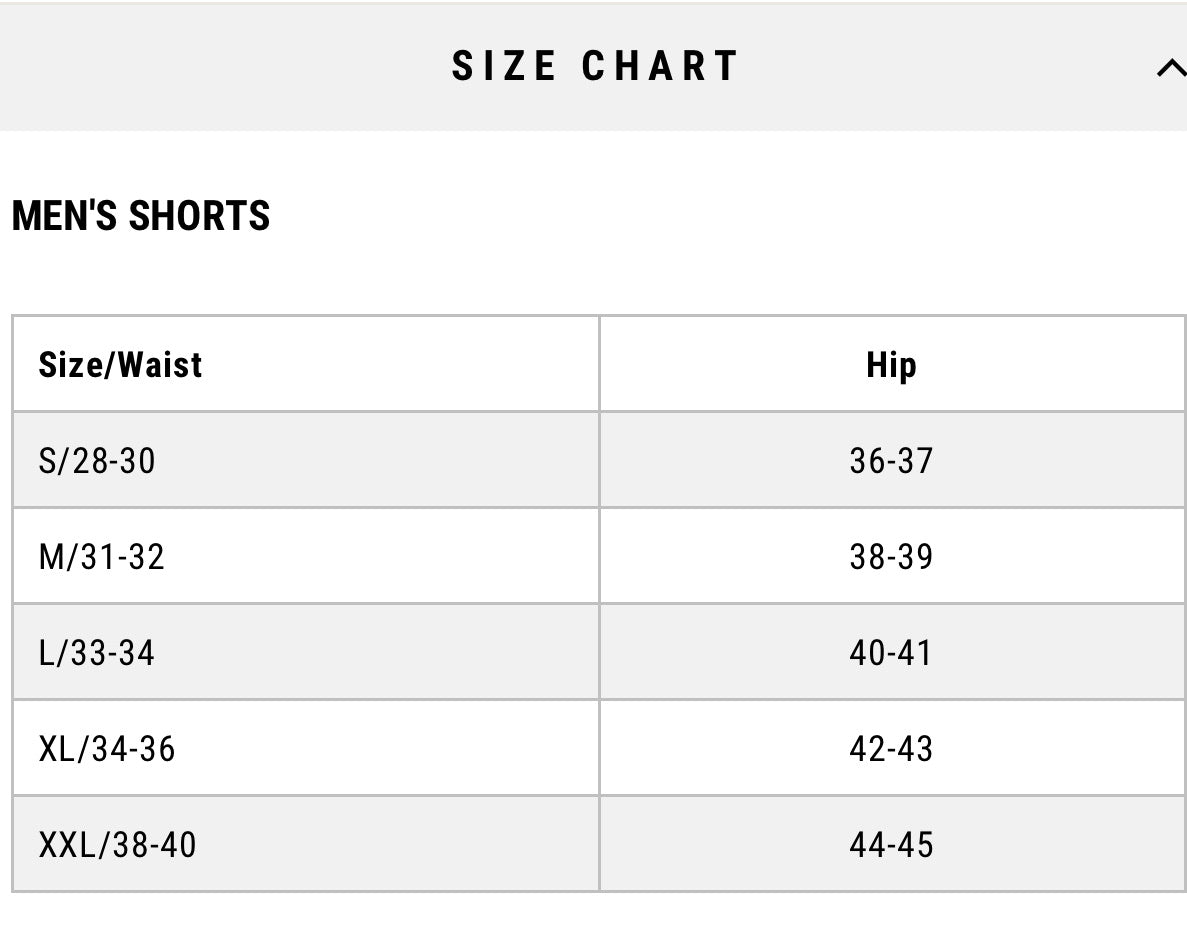Click the M/31-32 size cell
The height and width of the screenshot is (944, 1187).
[101, 557]
